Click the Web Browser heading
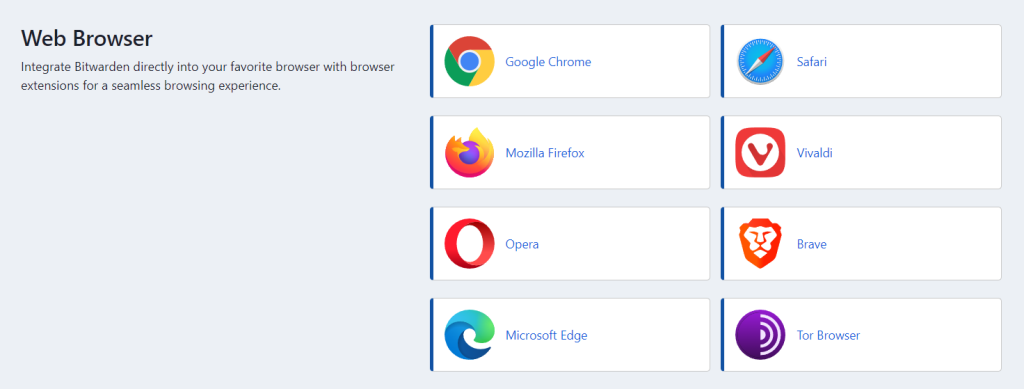The image size is (1024, 389). (86, 39)
